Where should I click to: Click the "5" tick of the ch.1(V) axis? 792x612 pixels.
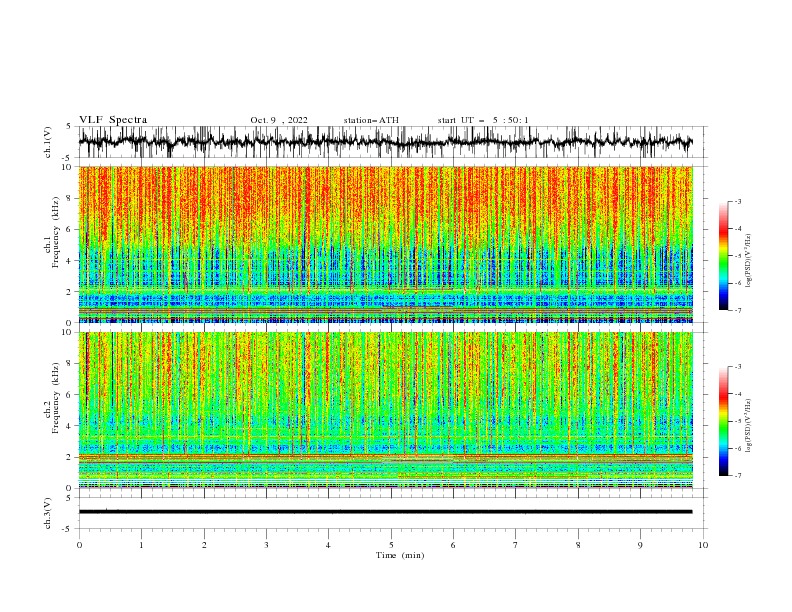69,127
